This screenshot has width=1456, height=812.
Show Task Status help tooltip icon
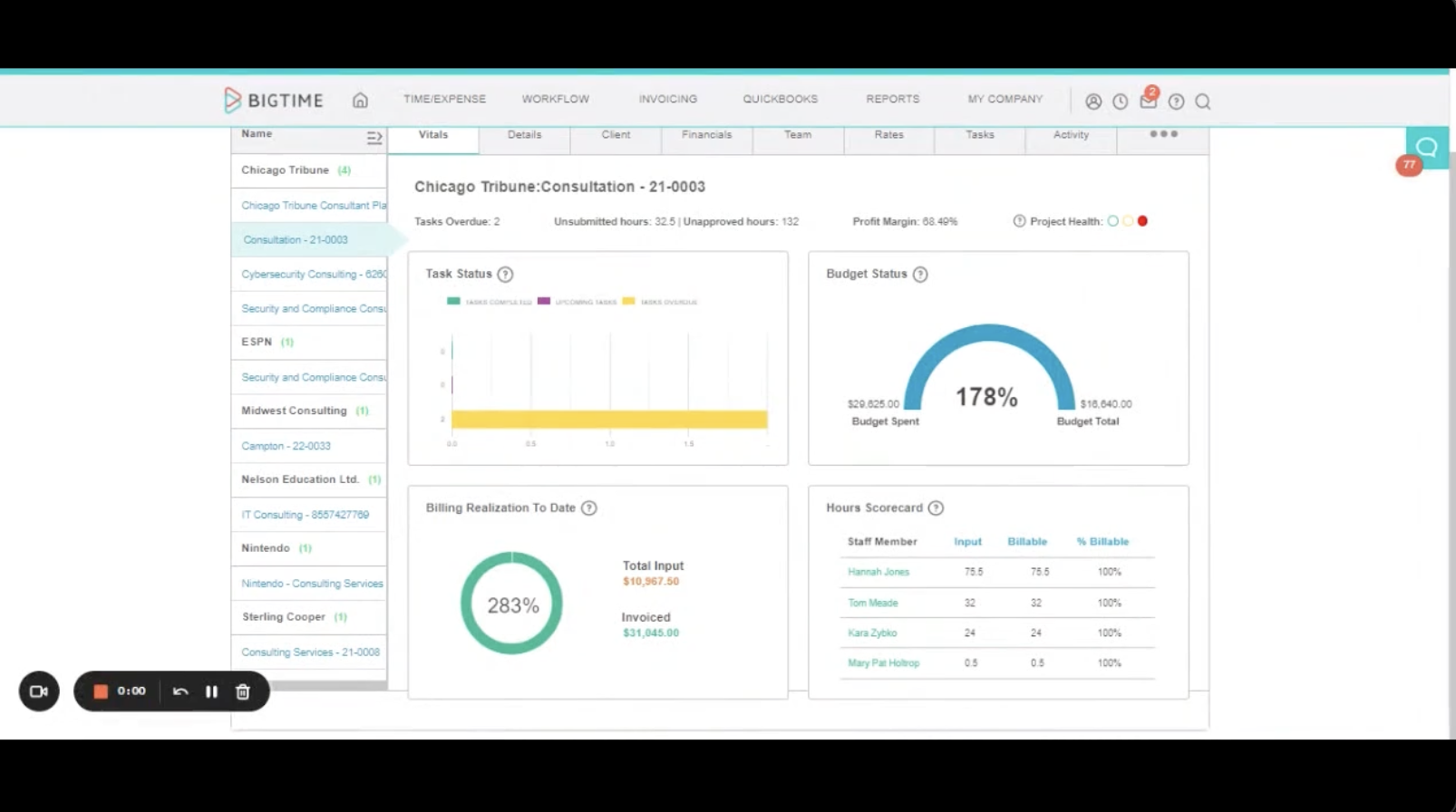pyautogui.click(x=505, y=275)
